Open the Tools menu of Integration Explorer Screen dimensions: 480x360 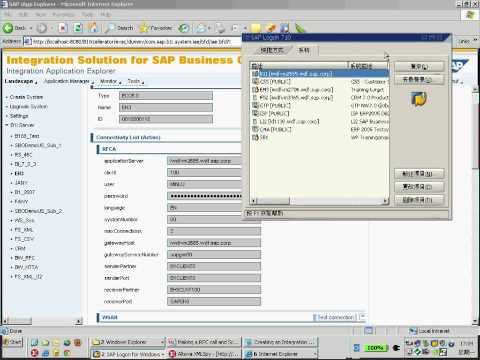pos(135,81)
